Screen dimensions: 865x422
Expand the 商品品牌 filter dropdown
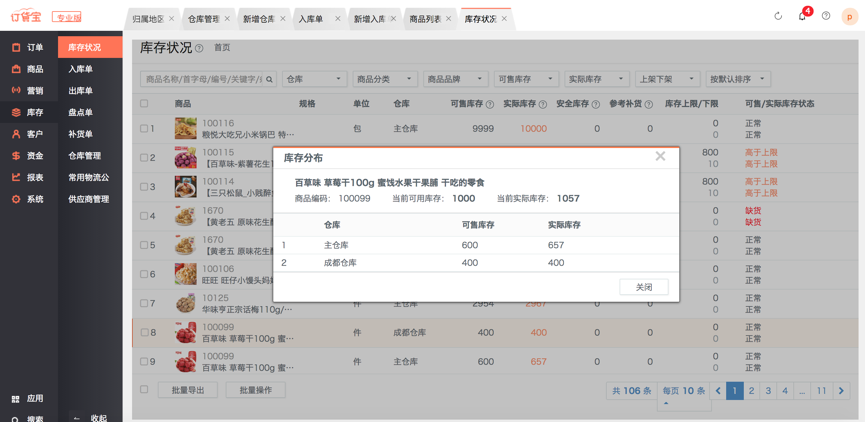(x=455, y=79)
